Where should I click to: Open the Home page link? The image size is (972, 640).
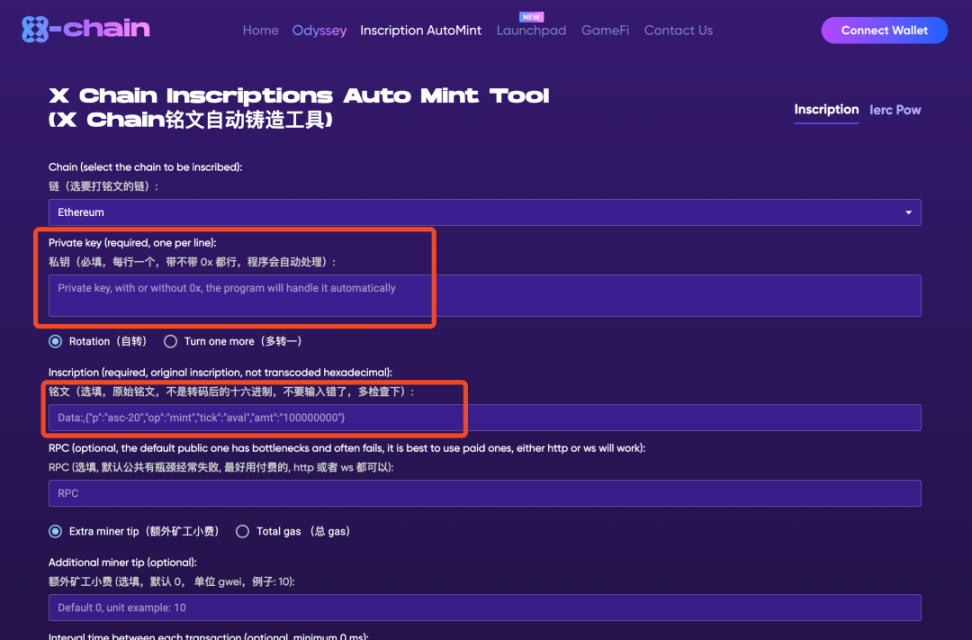click(260, 30)
